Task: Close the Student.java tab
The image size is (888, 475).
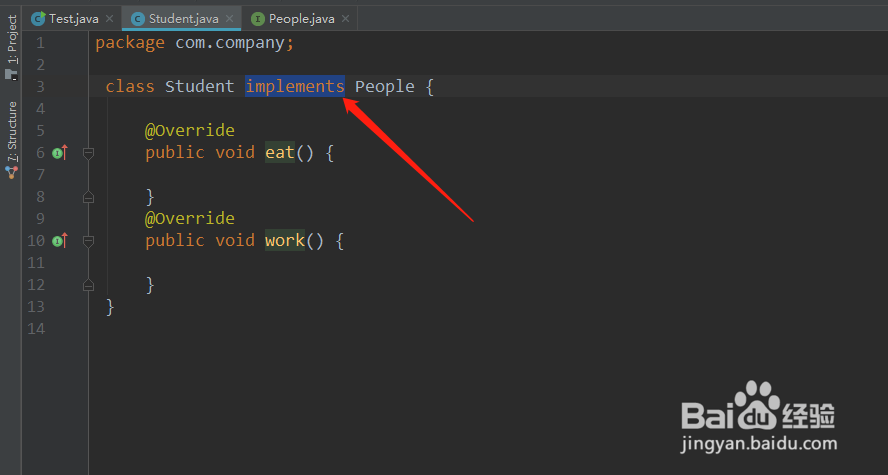Action: [x=229, y=19]
